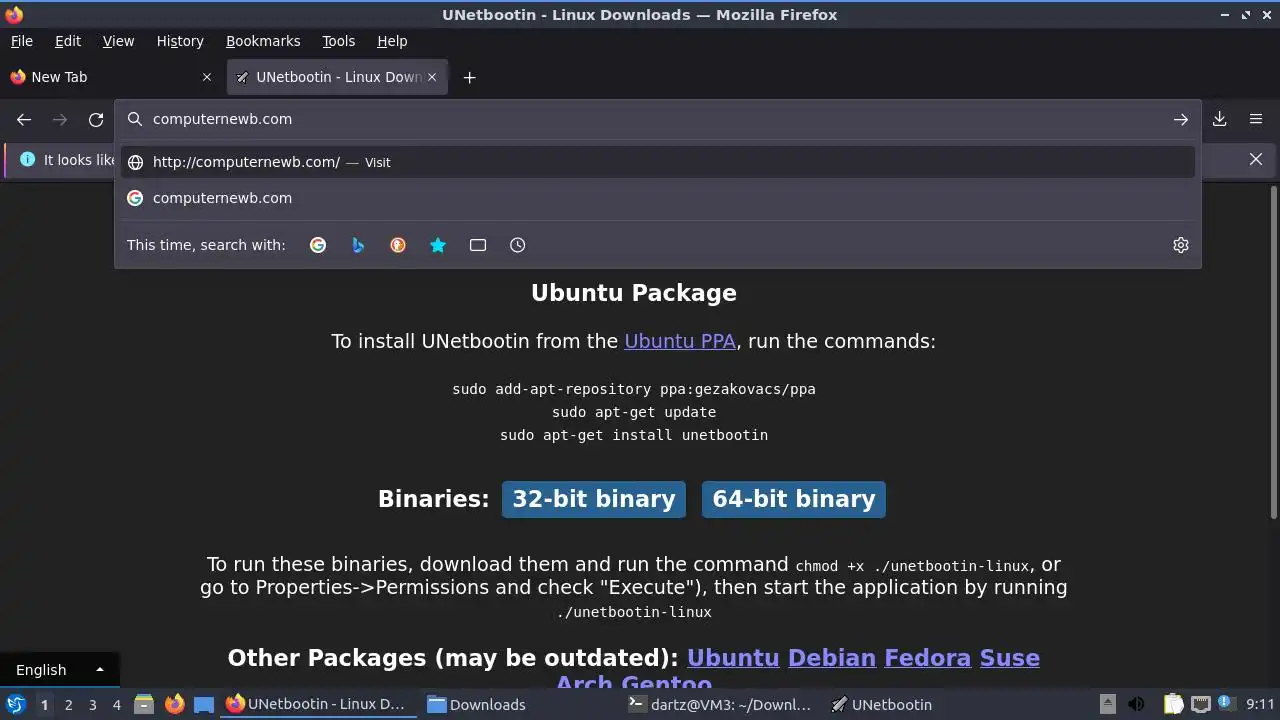This screenshot has width=1280, height=720.
Task: Open the Downloads panel icon in toolbar
Action: click(x=1220, y=119)
